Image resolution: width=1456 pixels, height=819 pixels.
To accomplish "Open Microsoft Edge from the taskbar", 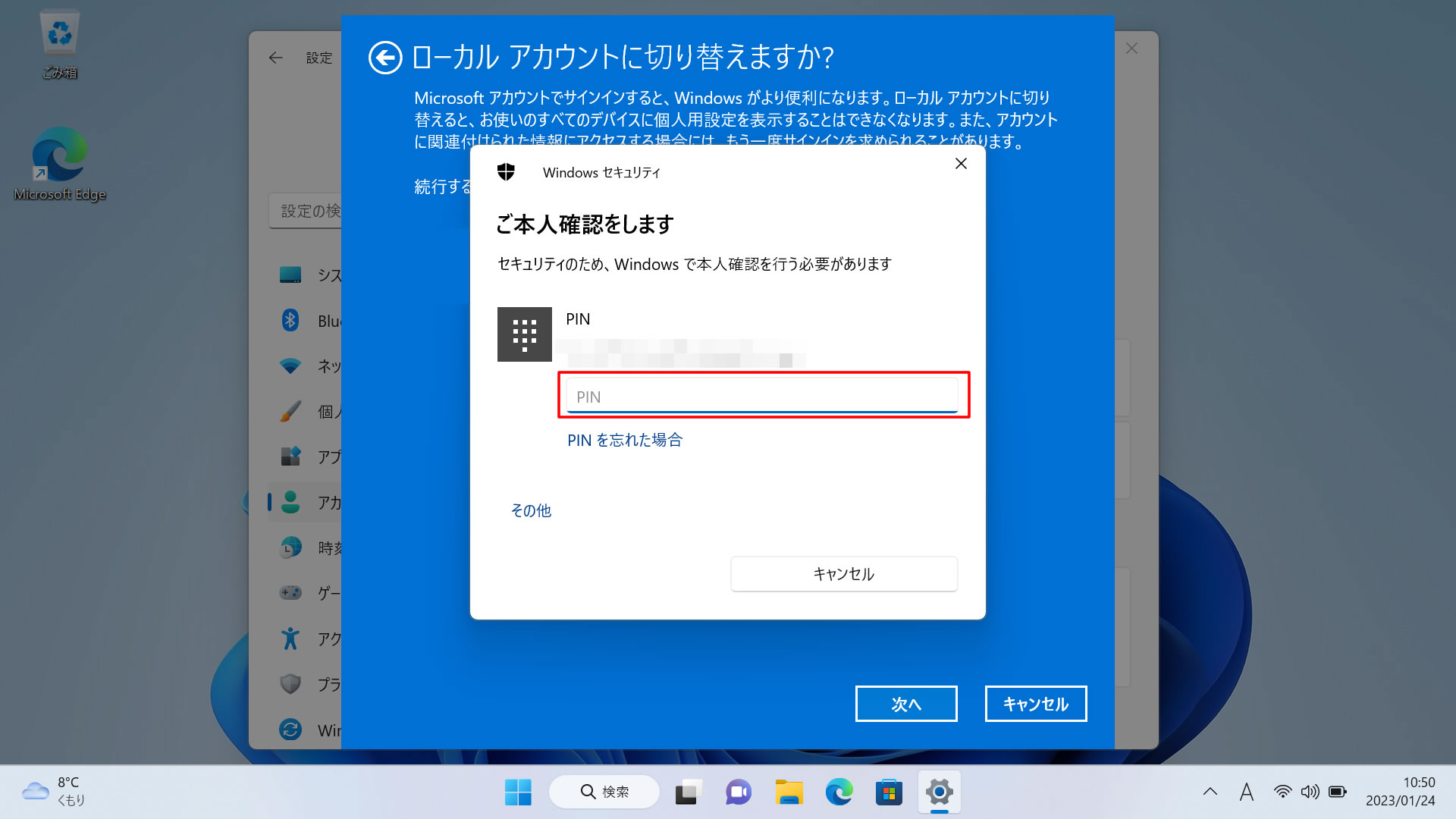I will pyautogui.click(x=839, y=792).
